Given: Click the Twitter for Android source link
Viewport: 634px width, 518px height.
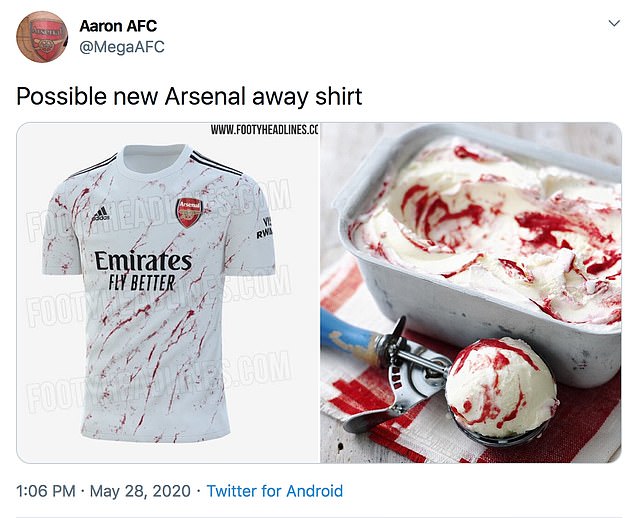Looking at the screenshot, I should (x=275, y=491).
